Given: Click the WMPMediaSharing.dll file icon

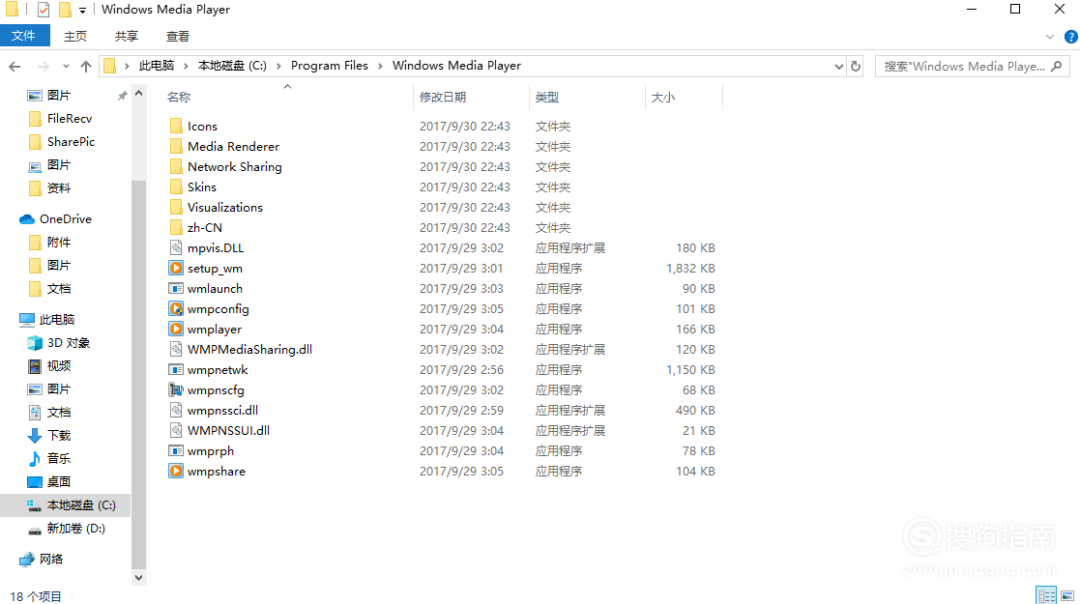Looking at the screenshot, I should pos(176,349).
